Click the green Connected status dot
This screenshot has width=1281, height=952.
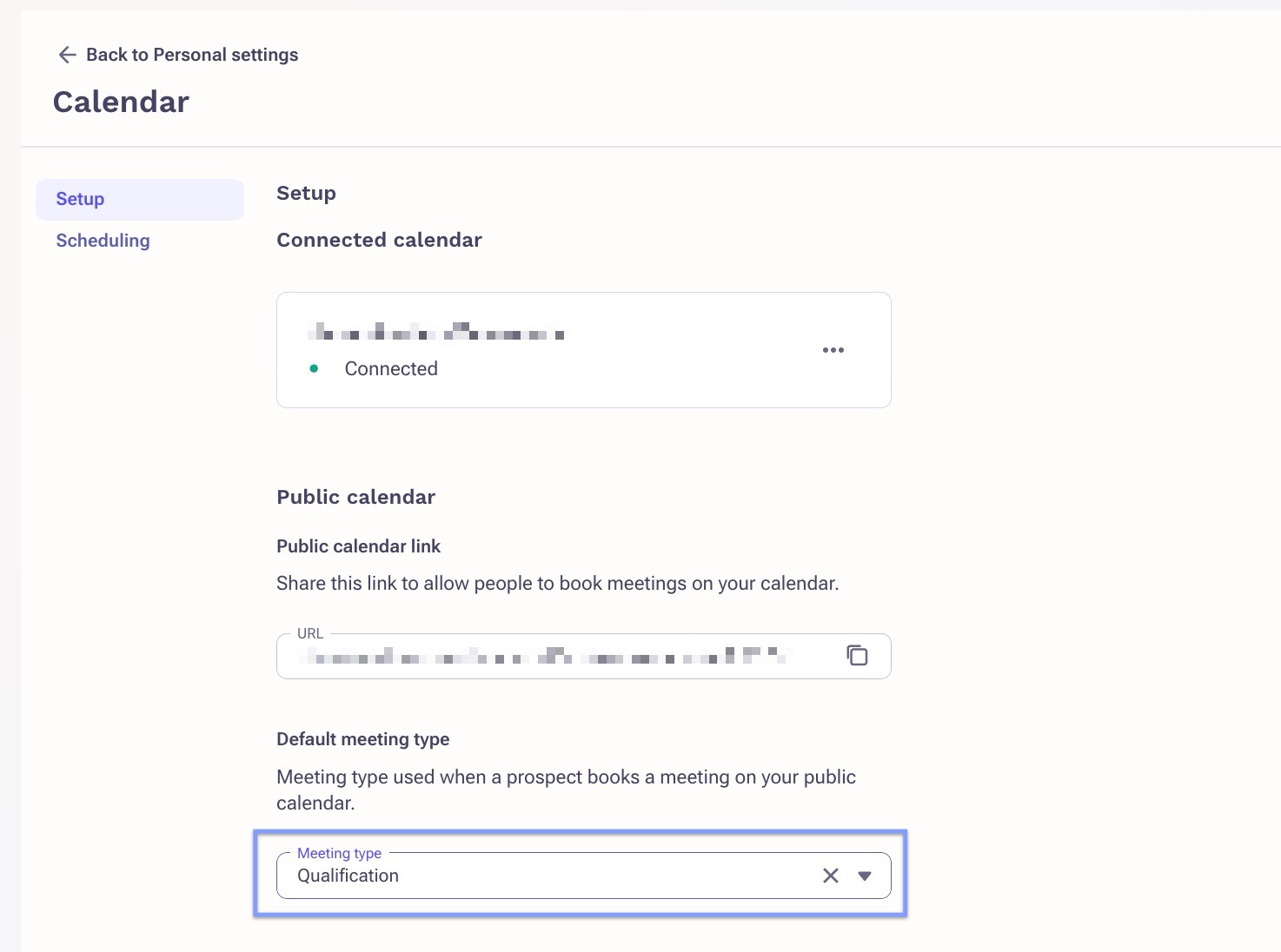point(314,369)
